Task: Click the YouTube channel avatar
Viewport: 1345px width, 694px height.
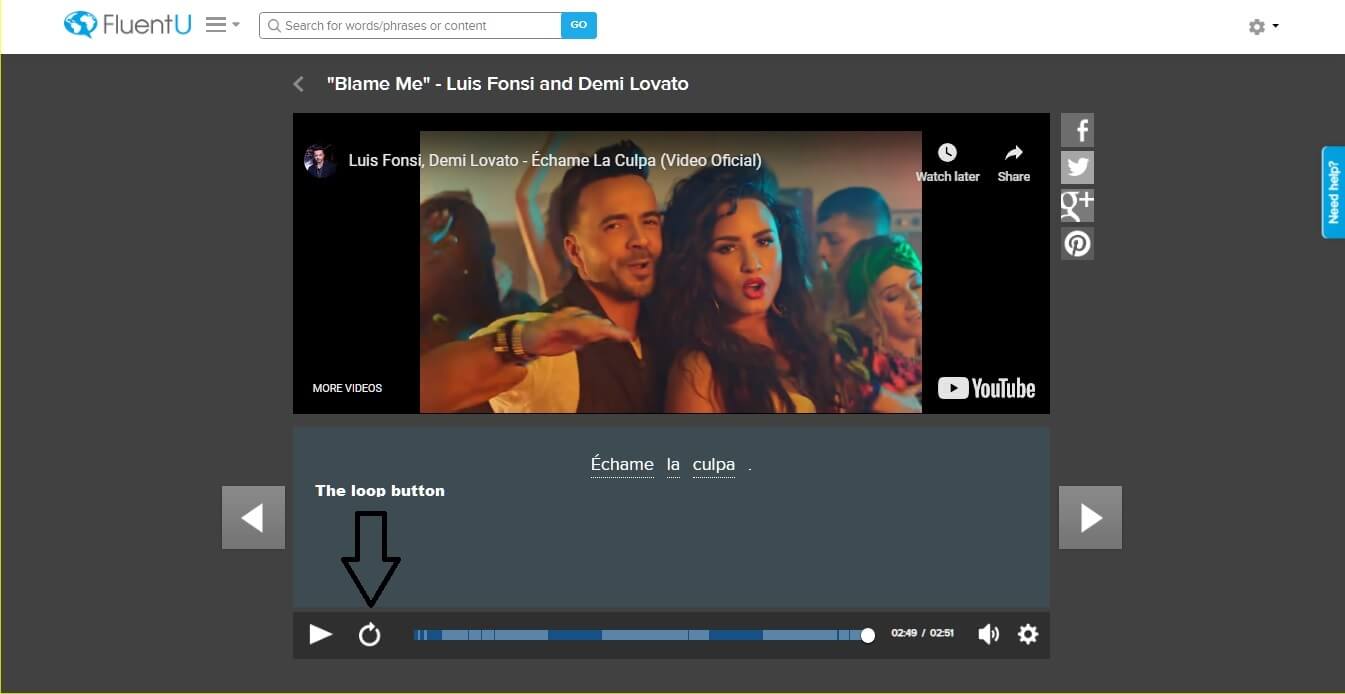Action: (x=320, y=160)
